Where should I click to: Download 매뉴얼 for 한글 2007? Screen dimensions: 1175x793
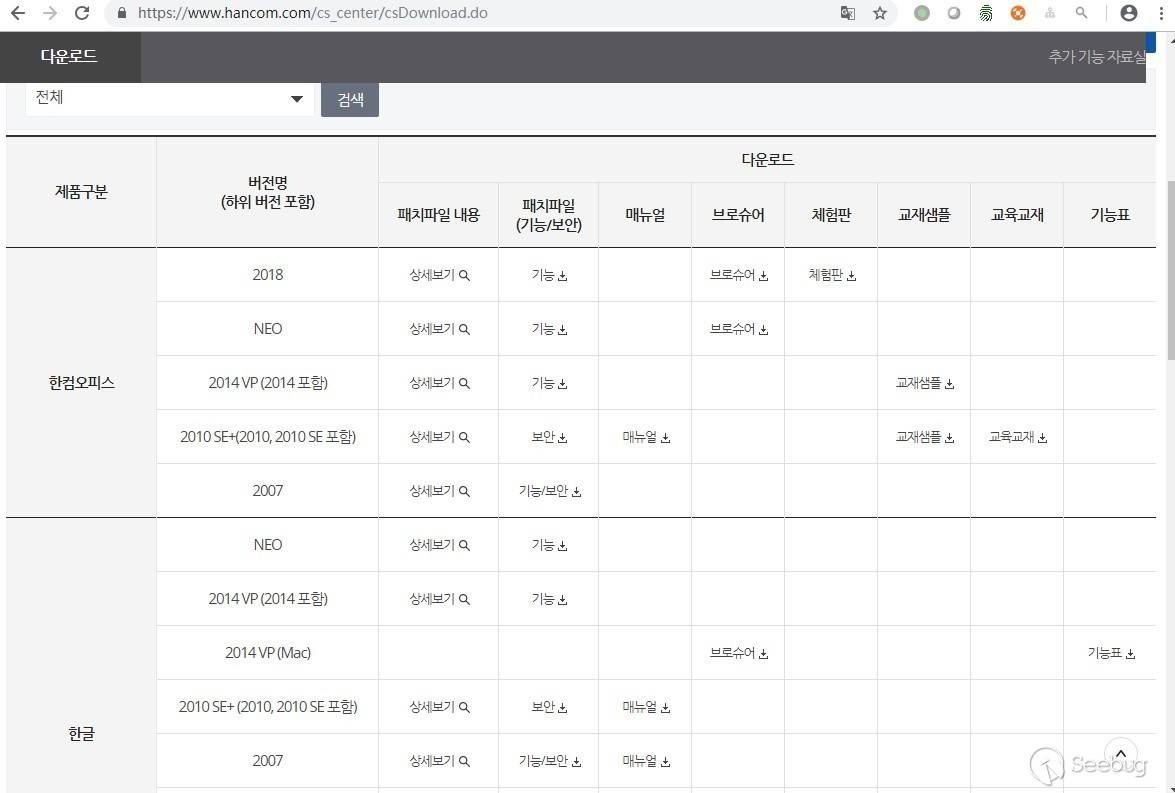coord(645,761)
